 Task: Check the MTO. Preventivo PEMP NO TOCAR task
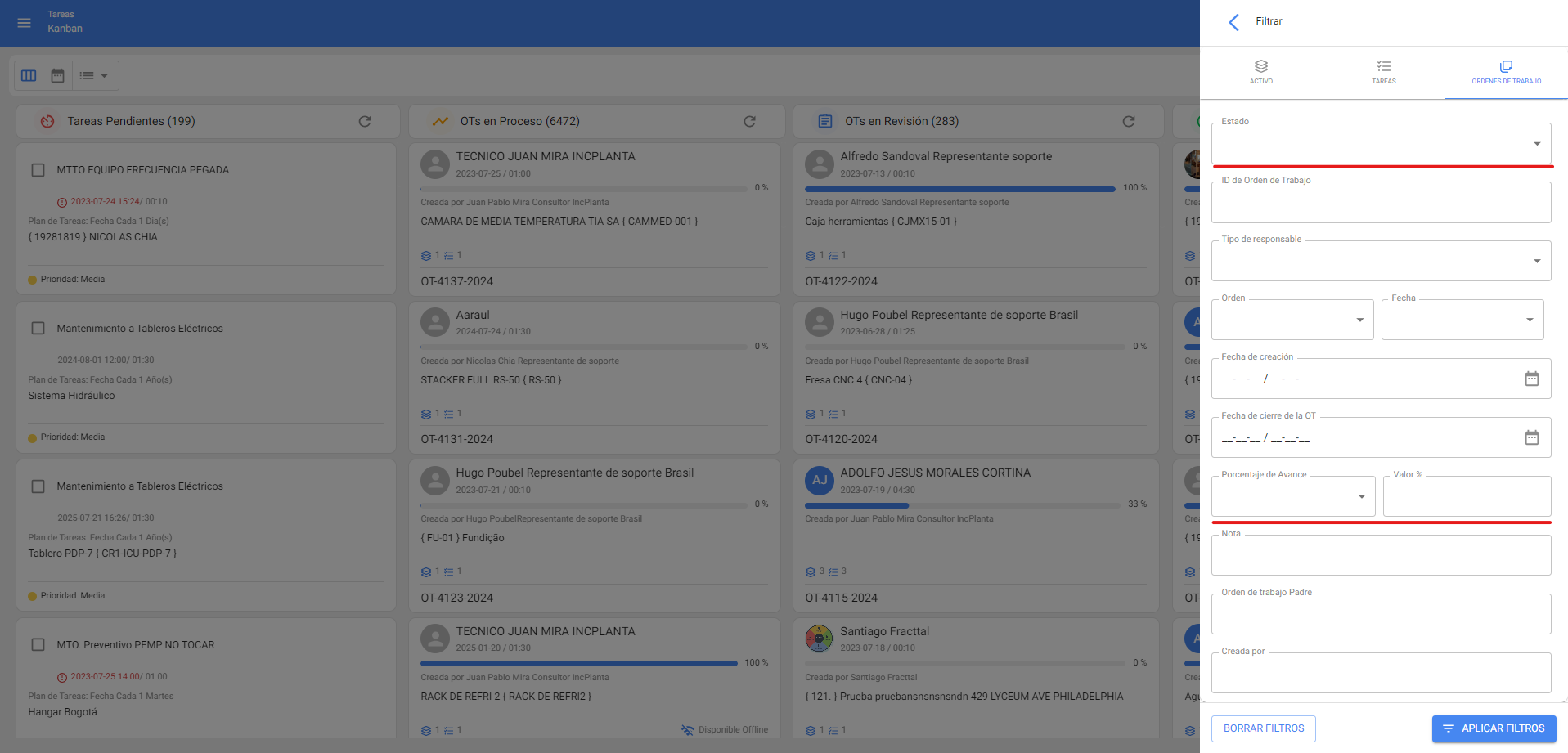tap(38, 645)
